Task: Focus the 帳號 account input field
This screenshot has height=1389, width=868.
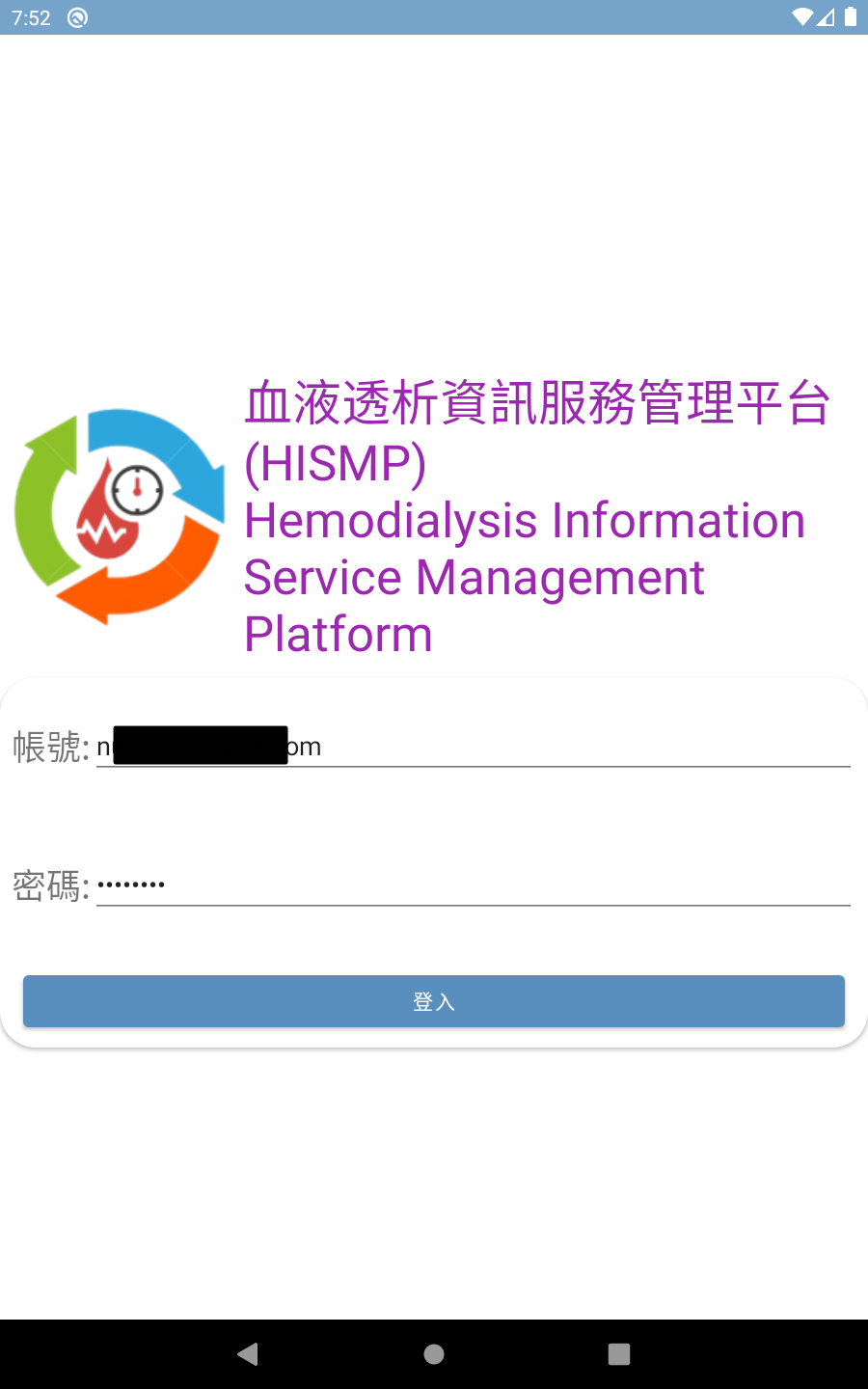Action: pos(474,747)
